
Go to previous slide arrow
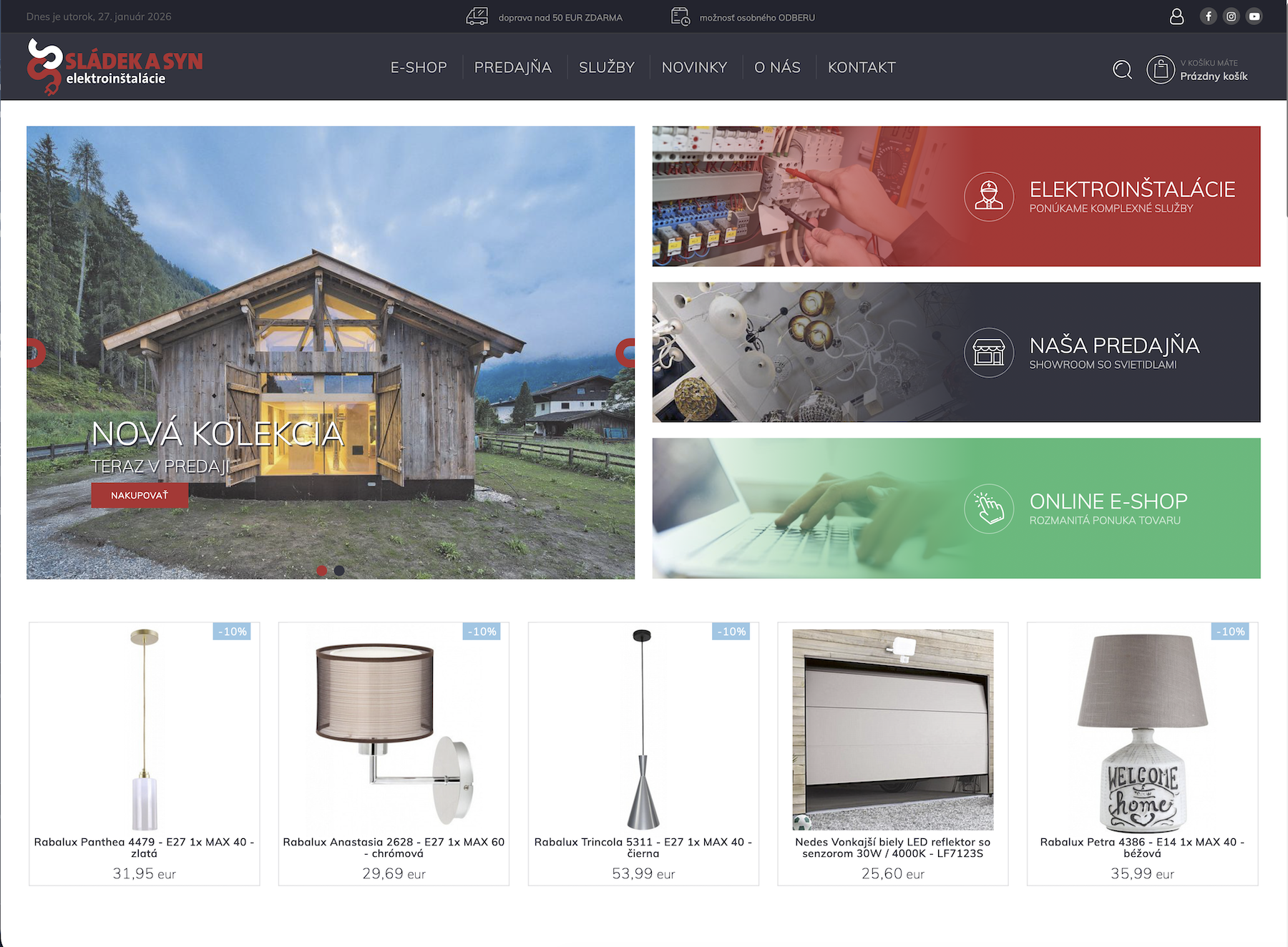pyautogui.click(x=35, y=353)
